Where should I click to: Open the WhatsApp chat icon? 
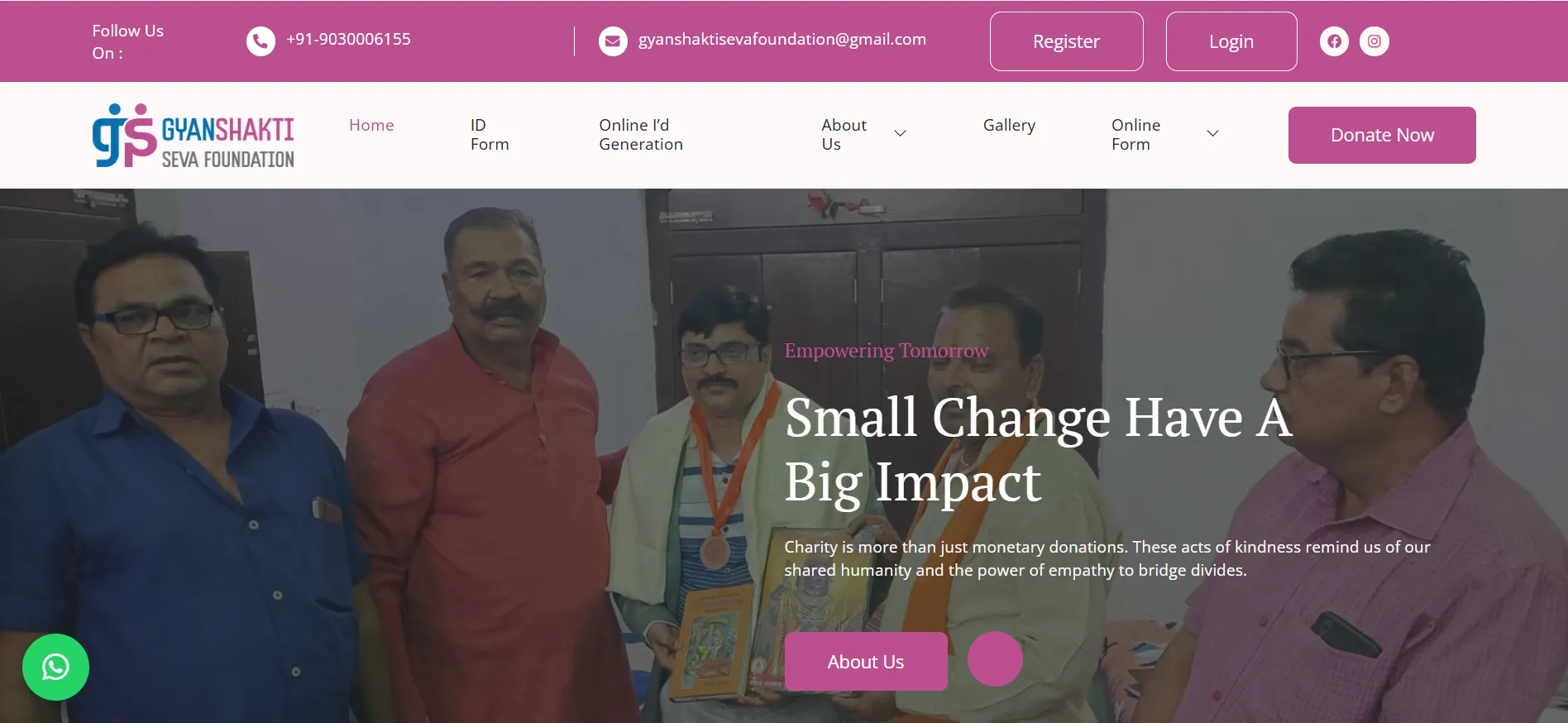tap(55, 667)
